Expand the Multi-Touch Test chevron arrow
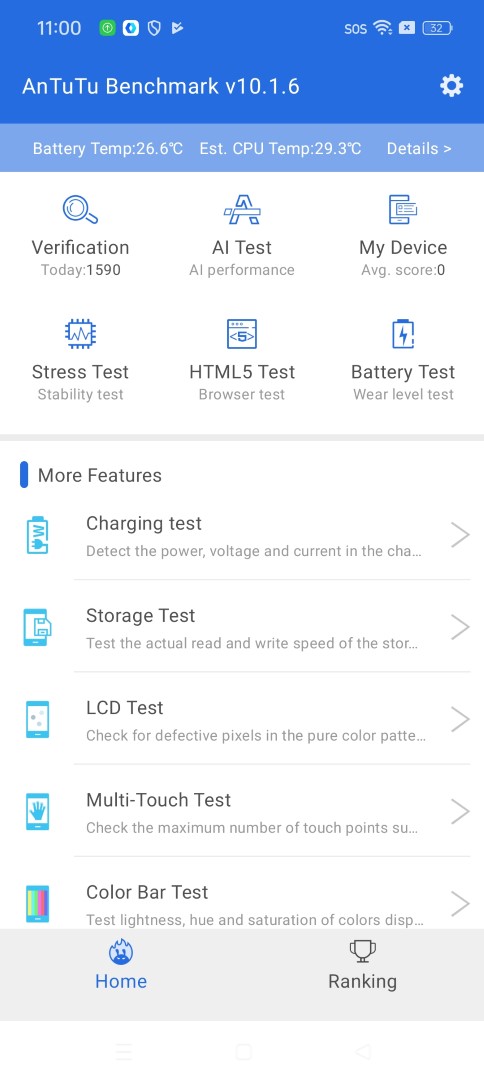This screenshot has height=1080, width=484. tap(460, 811)
